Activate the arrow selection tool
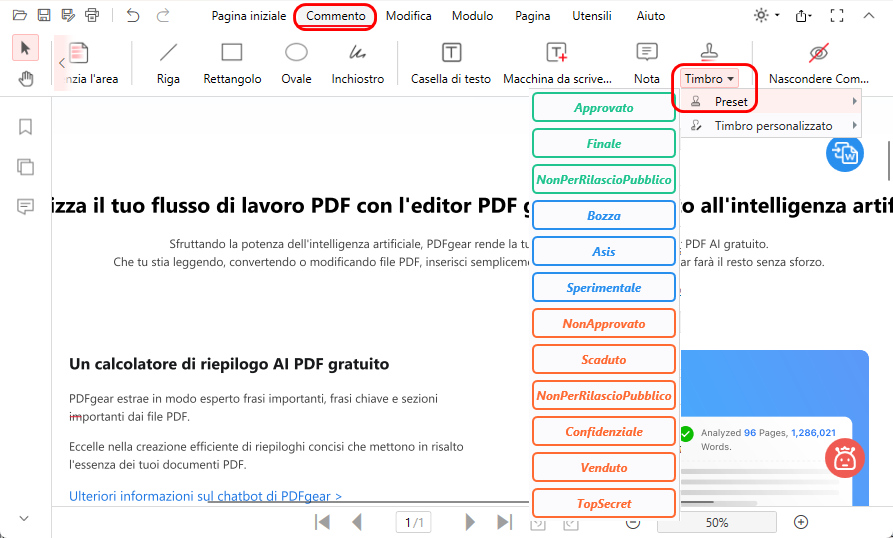This screenshot has height=538, width=893. pos(25,48)
